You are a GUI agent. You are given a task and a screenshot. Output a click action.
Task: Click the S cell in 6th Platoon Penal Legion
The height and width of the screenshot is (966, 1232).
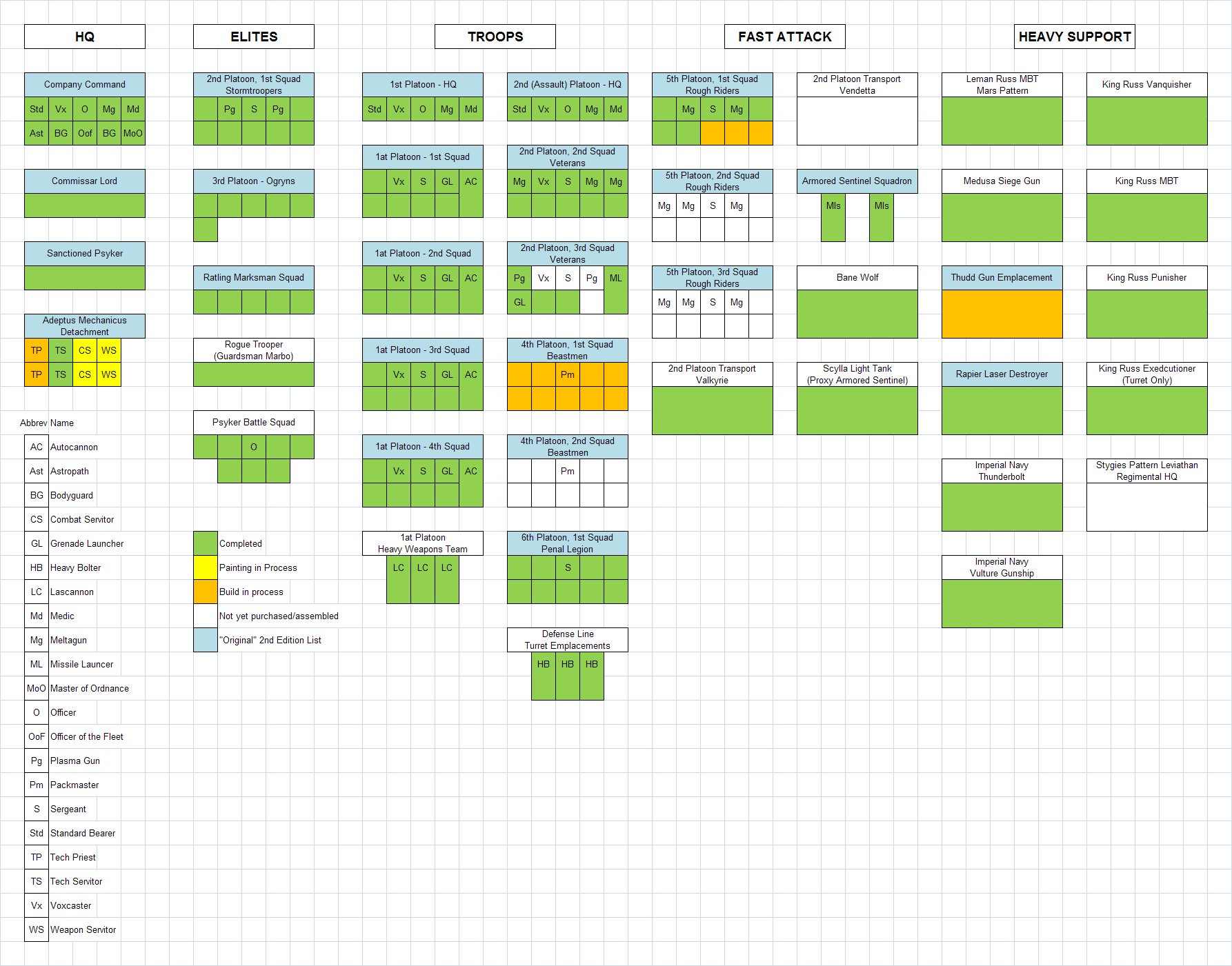pyautogui.click(x=568, y=567)
